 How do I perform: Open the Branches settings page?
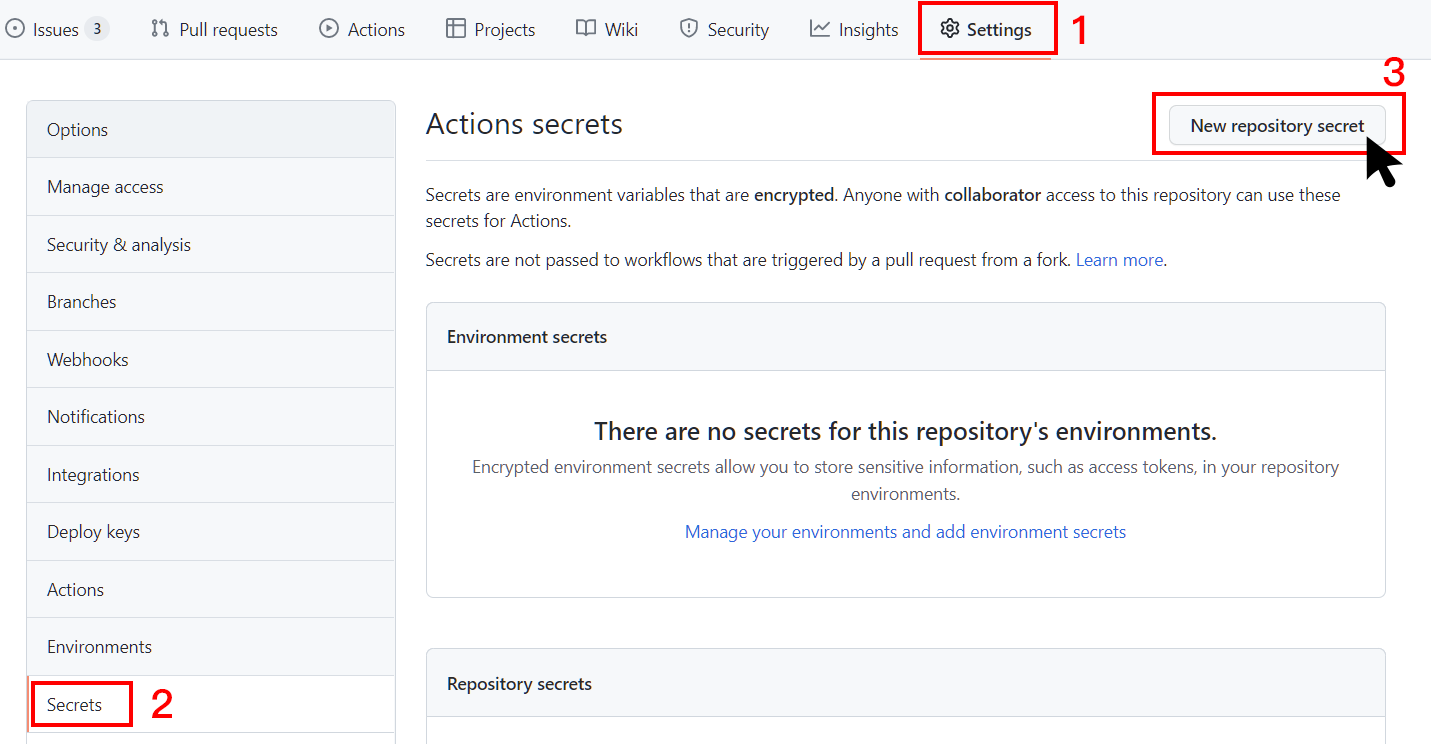point(81,302)
